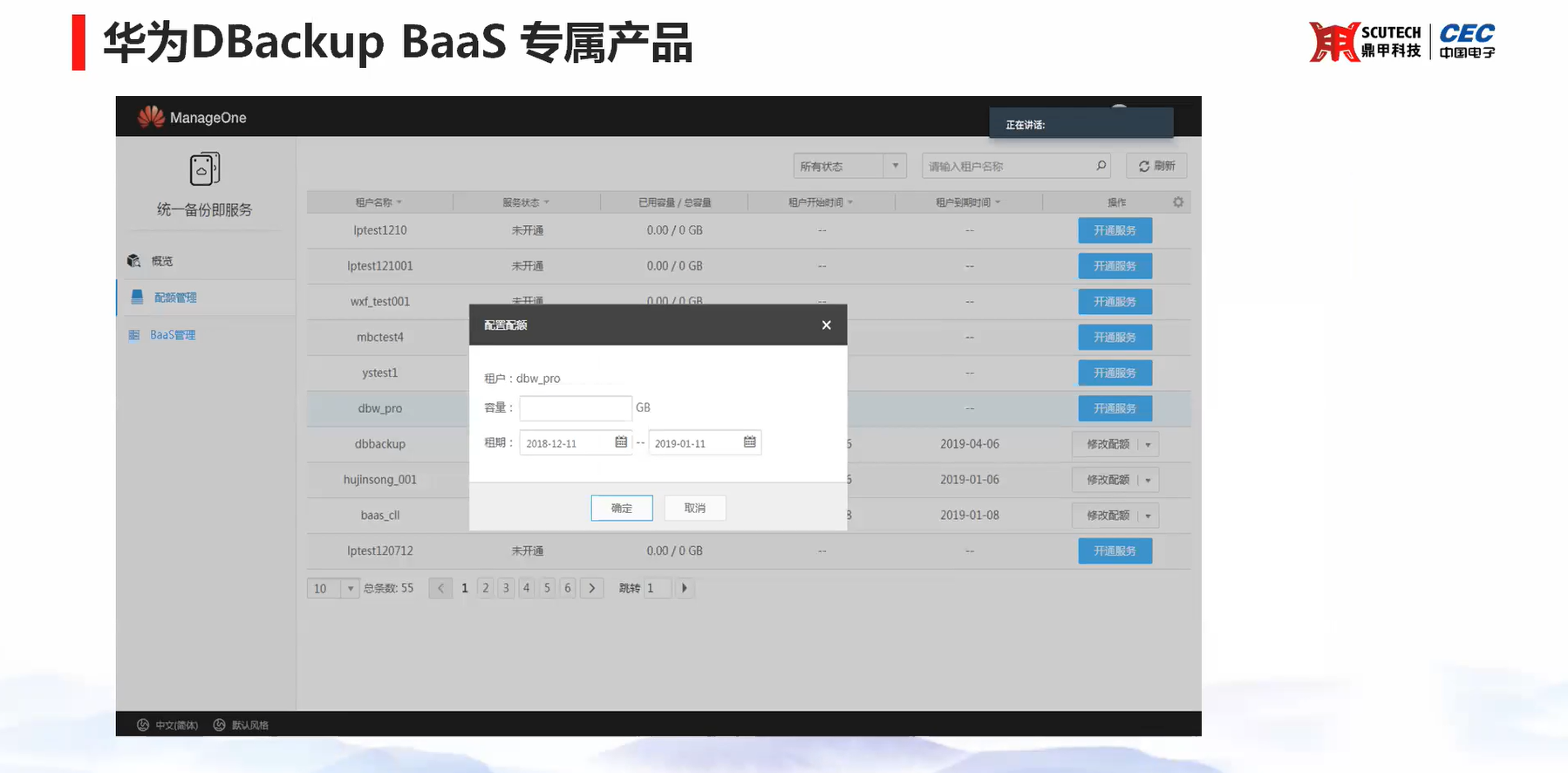Click the end date calendar icon
Image resolution: width=1568 pixels, height=773 pixels.
pyautogui.click(x=749, y=442)
